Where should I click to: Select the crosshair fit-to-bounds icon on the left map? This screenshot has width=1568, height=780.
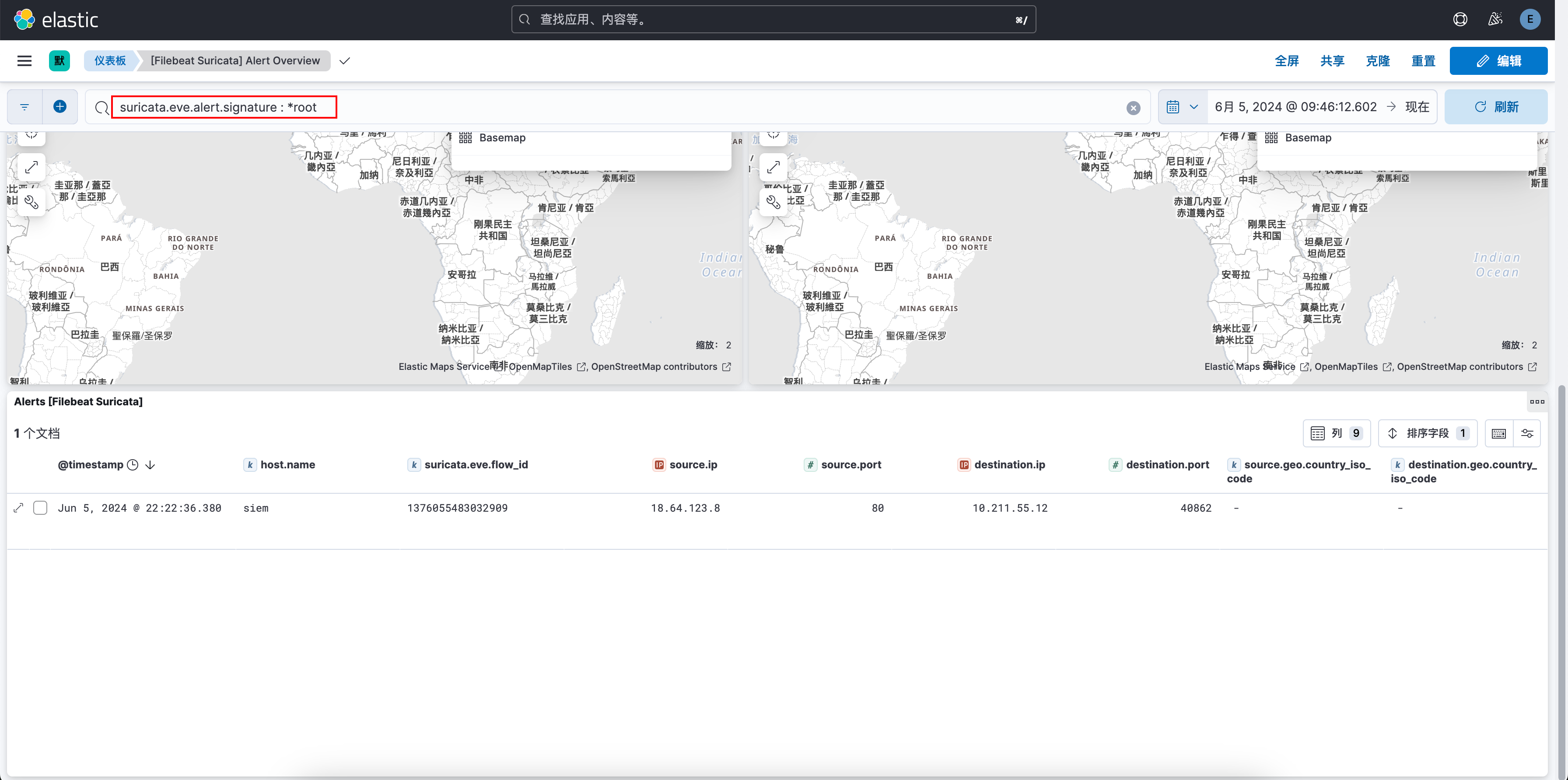31,135
